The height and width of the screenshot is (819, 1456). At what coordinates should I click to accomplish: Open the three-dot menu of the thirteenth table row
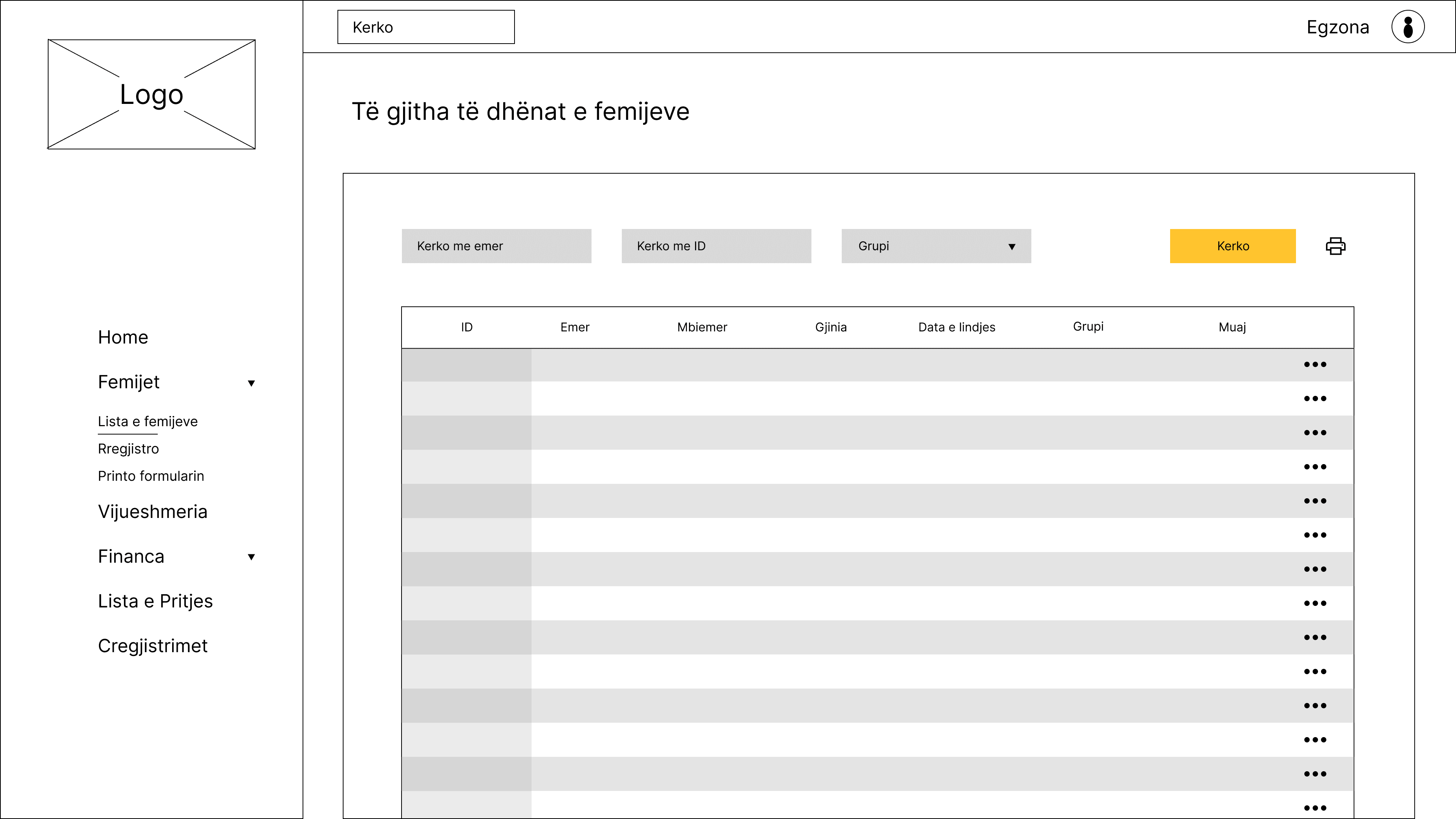(1315, 774)
